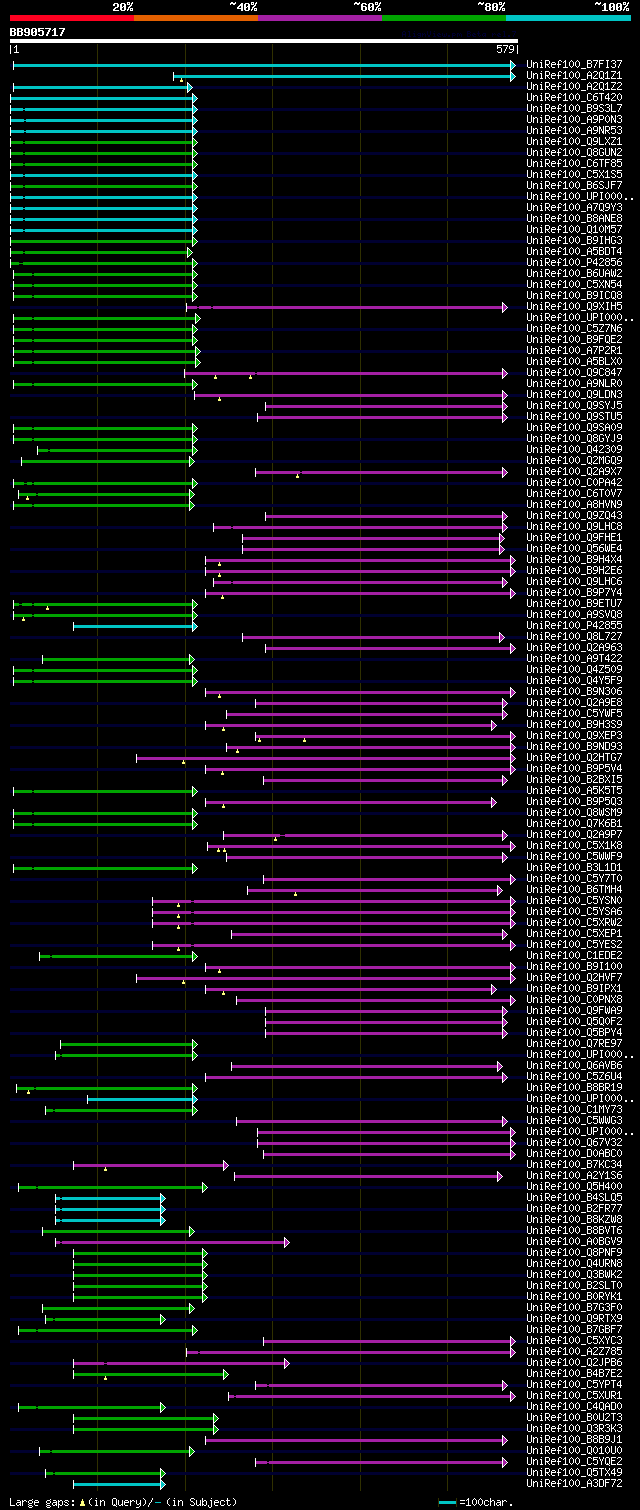Viewport: 640px width, 1510px height.
Task: Select the label UniRef100_C1MY73
Action: click(574, 1109)
